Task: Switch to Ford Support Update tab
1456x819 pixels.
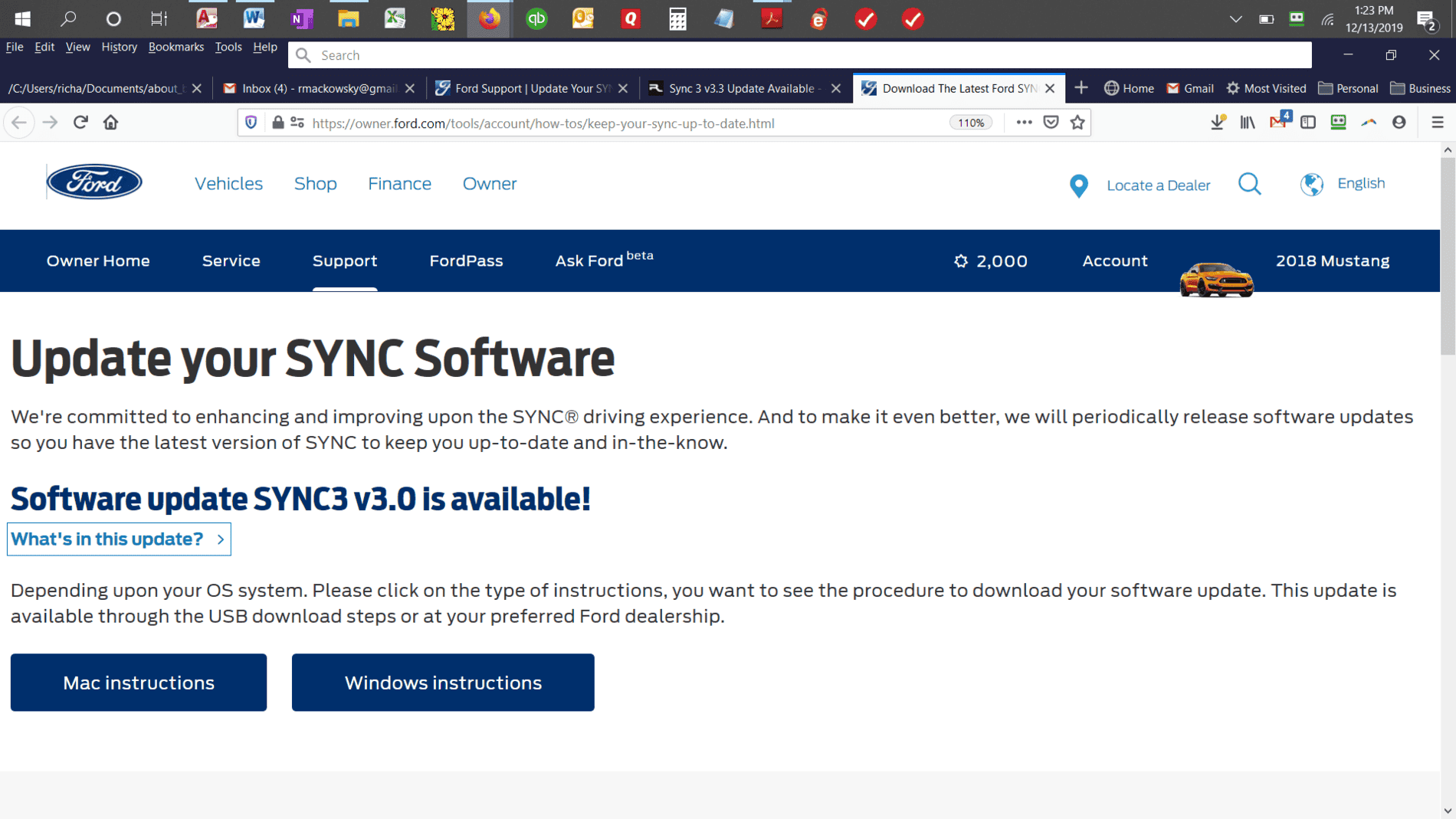Action: [533, 88]
